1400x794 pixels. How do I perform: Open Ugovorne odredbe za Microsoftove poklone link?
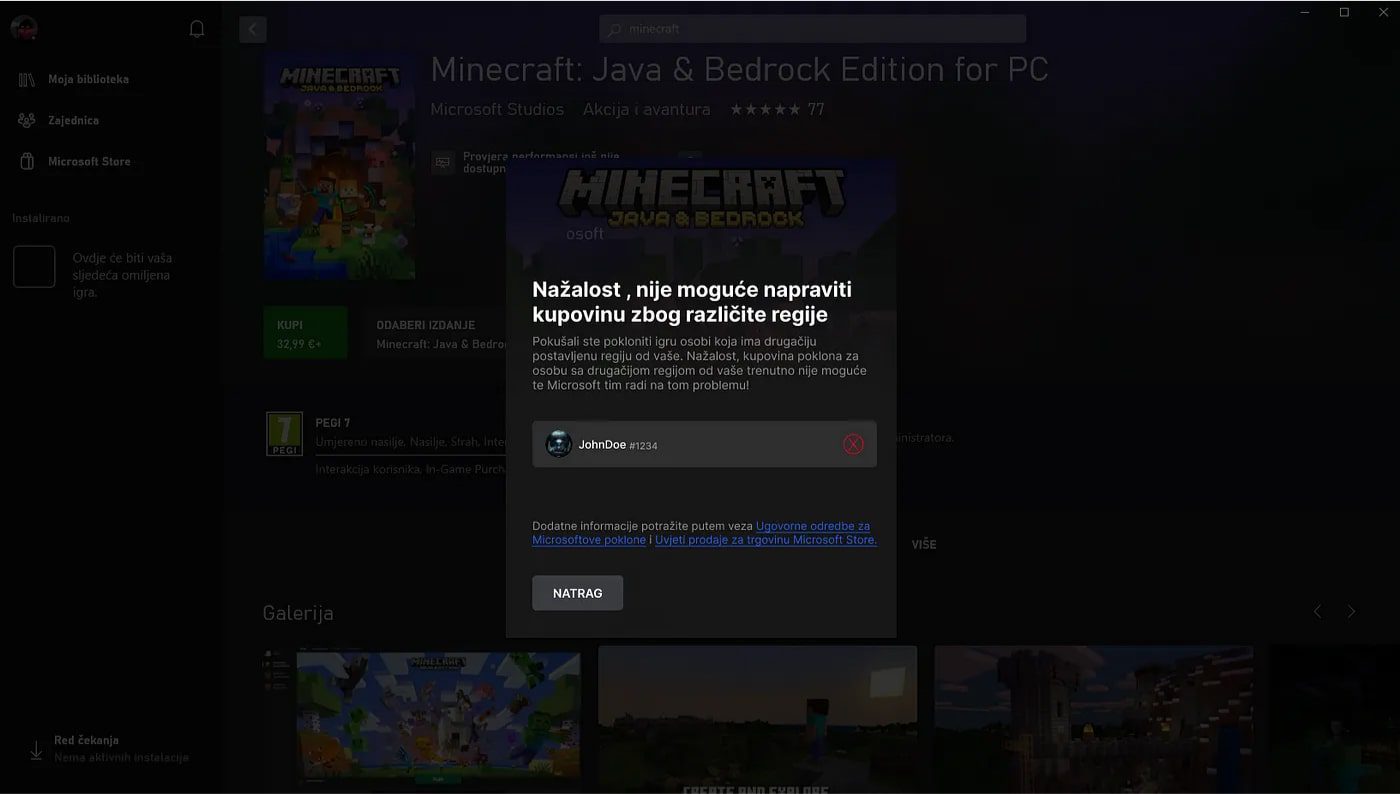[701, 533]
